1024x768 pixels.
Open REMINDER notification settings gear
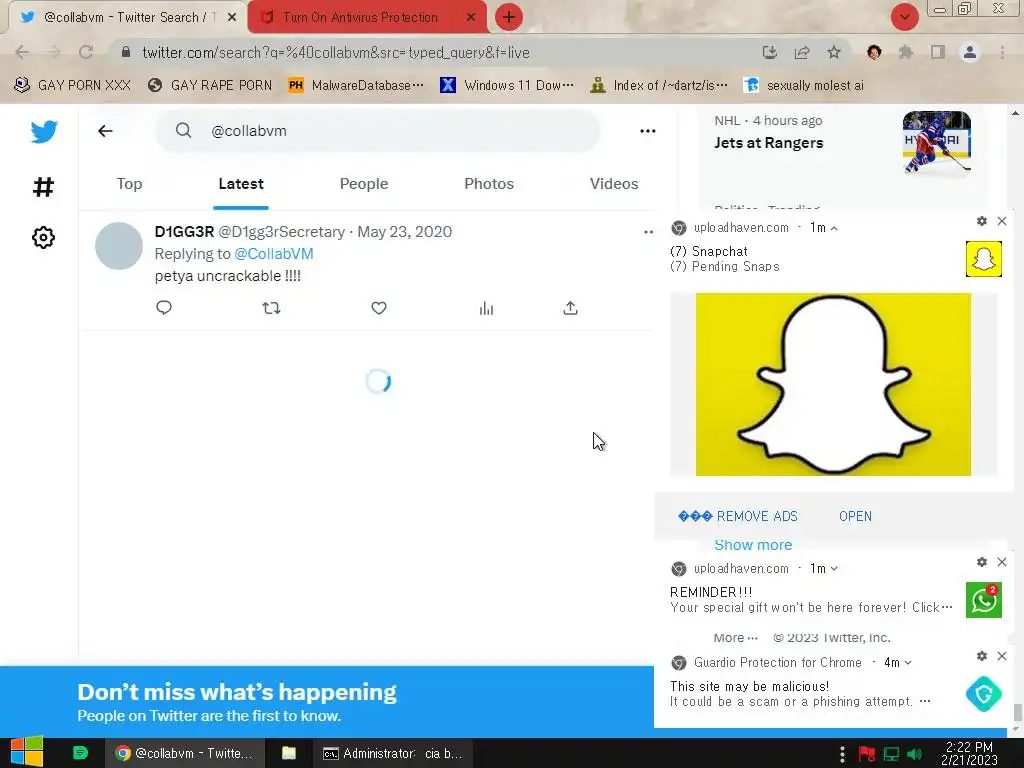coord(982,562)
